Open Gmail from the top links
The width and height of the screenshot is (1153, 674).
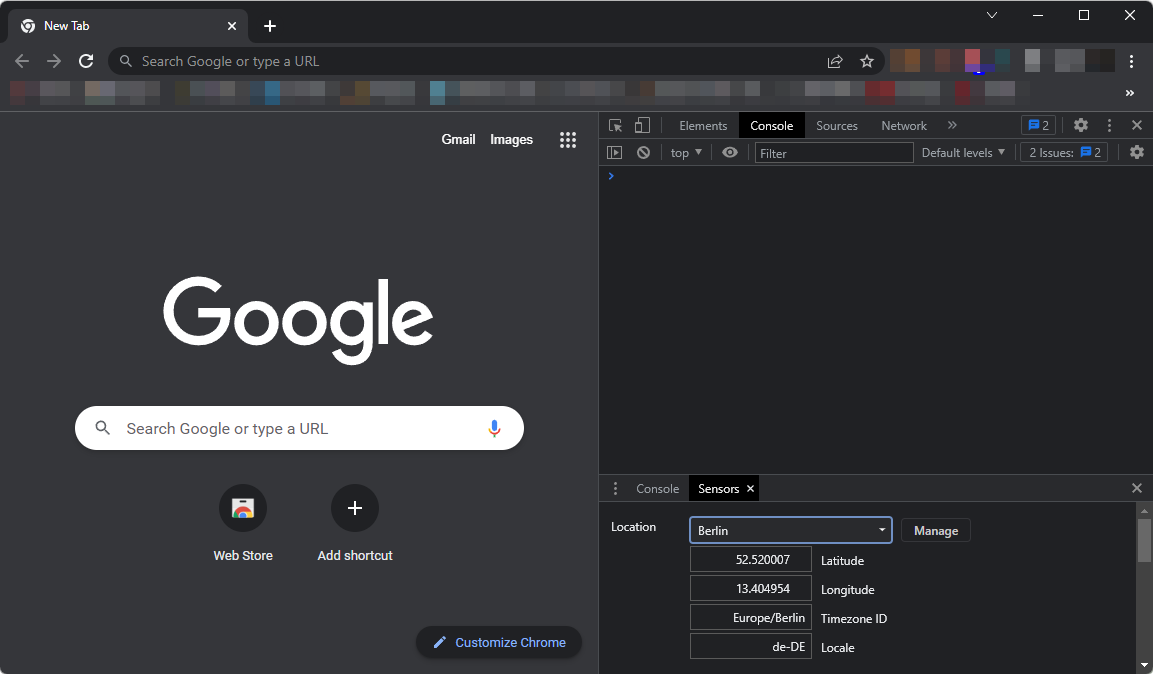tap(458, 140)
